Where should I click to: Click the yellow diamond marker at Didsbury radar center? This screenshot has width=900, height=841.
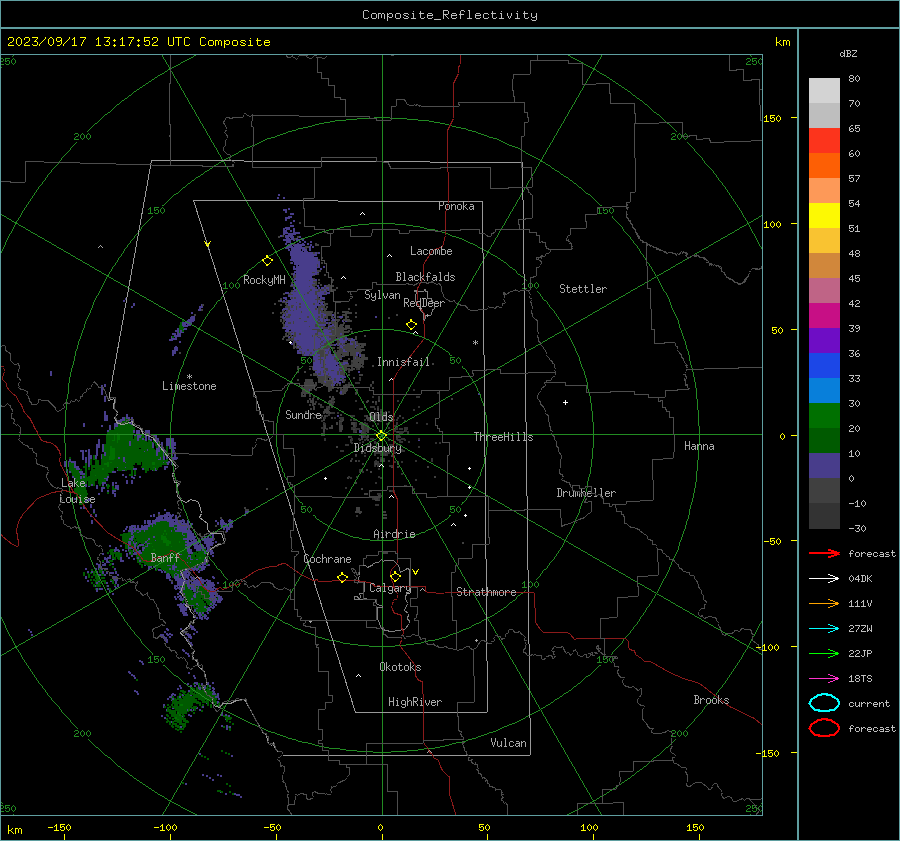(x=381, y=436)
